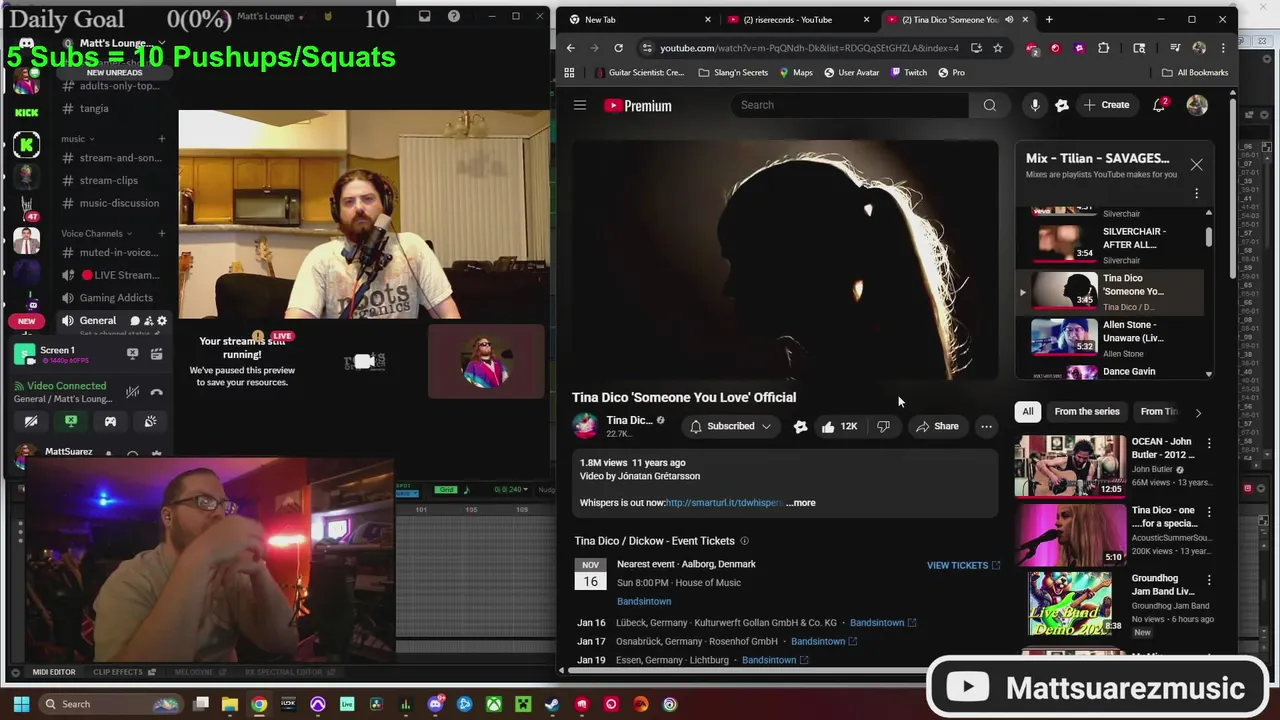
Task: Open the YouTube account avatar menu
Action: point(1197,105)
